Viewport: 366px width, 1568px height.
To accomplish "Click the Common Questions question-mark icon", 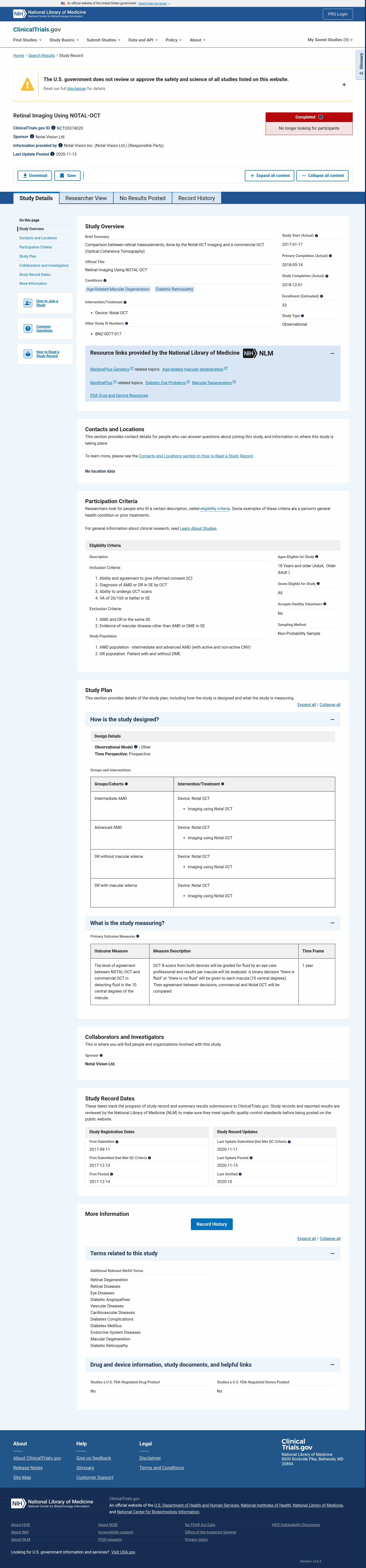I will point(28,329).
